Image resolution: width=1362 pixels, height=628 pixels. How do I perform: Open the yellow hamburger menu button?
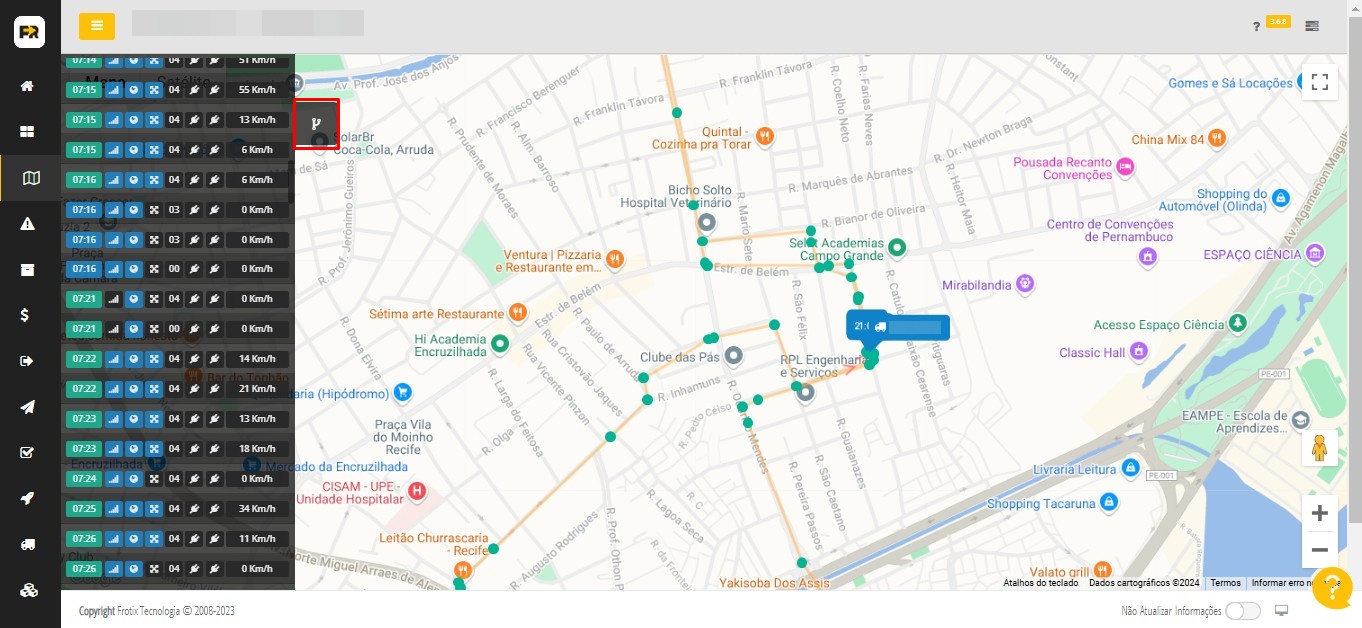(97, 26)
